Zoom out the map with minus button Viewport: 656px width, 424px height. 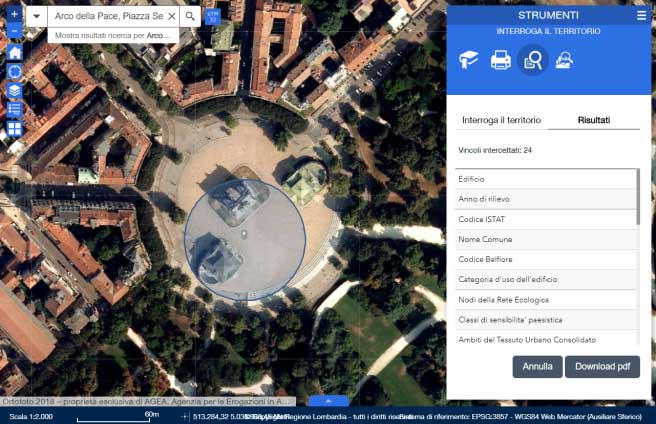(15, 31)
